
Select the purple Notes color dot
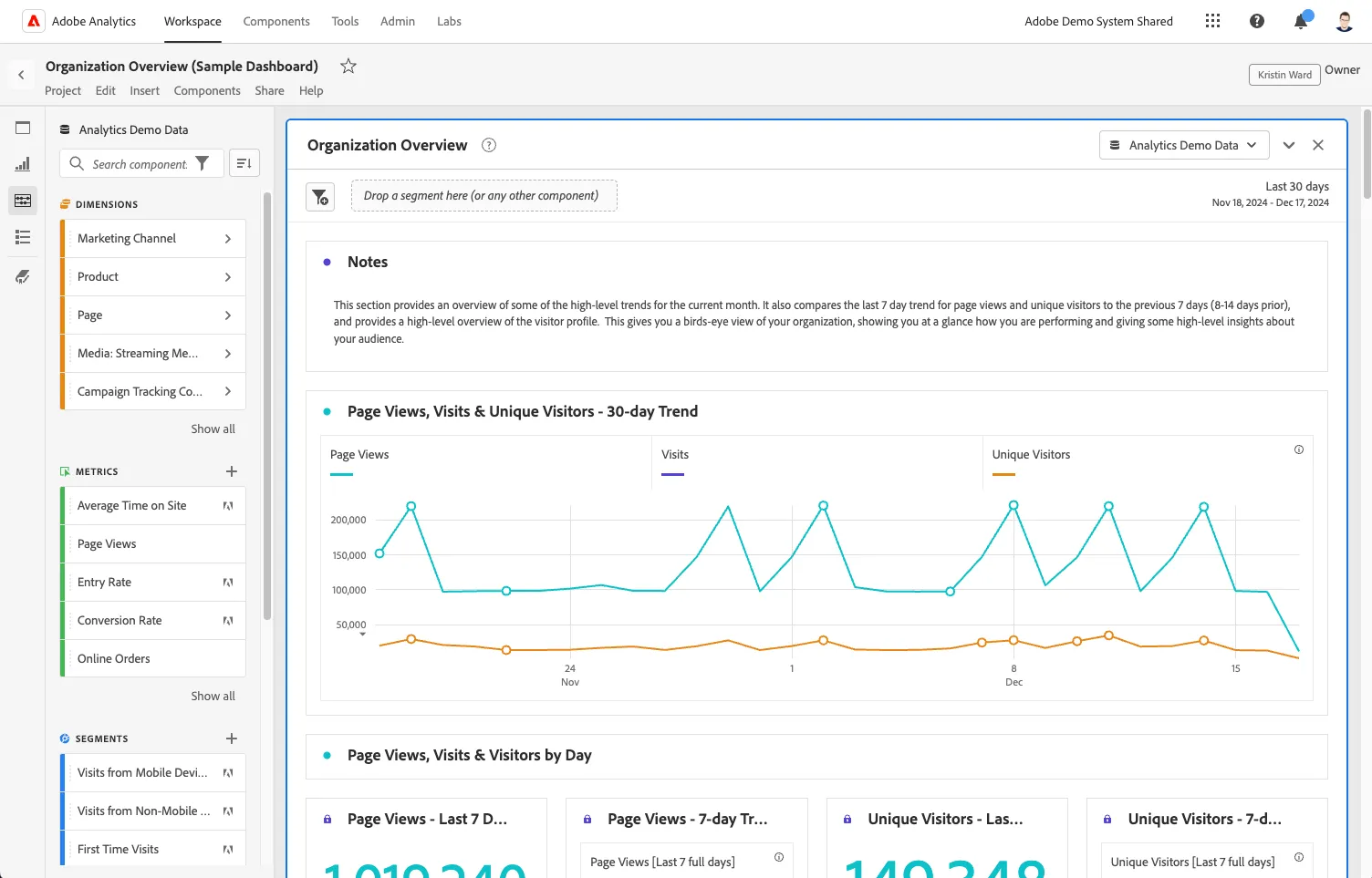point(327,262)
